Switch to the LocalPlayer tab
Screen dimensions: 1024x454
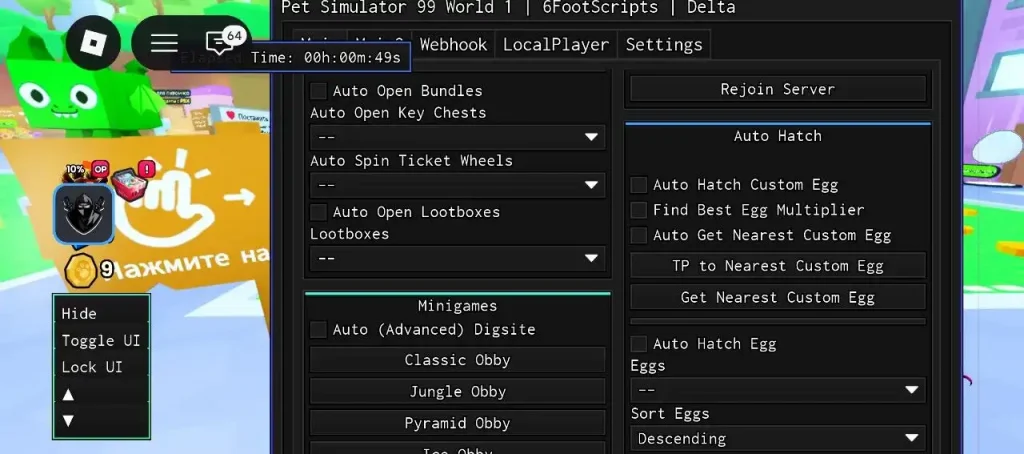(x=556, y=44)
